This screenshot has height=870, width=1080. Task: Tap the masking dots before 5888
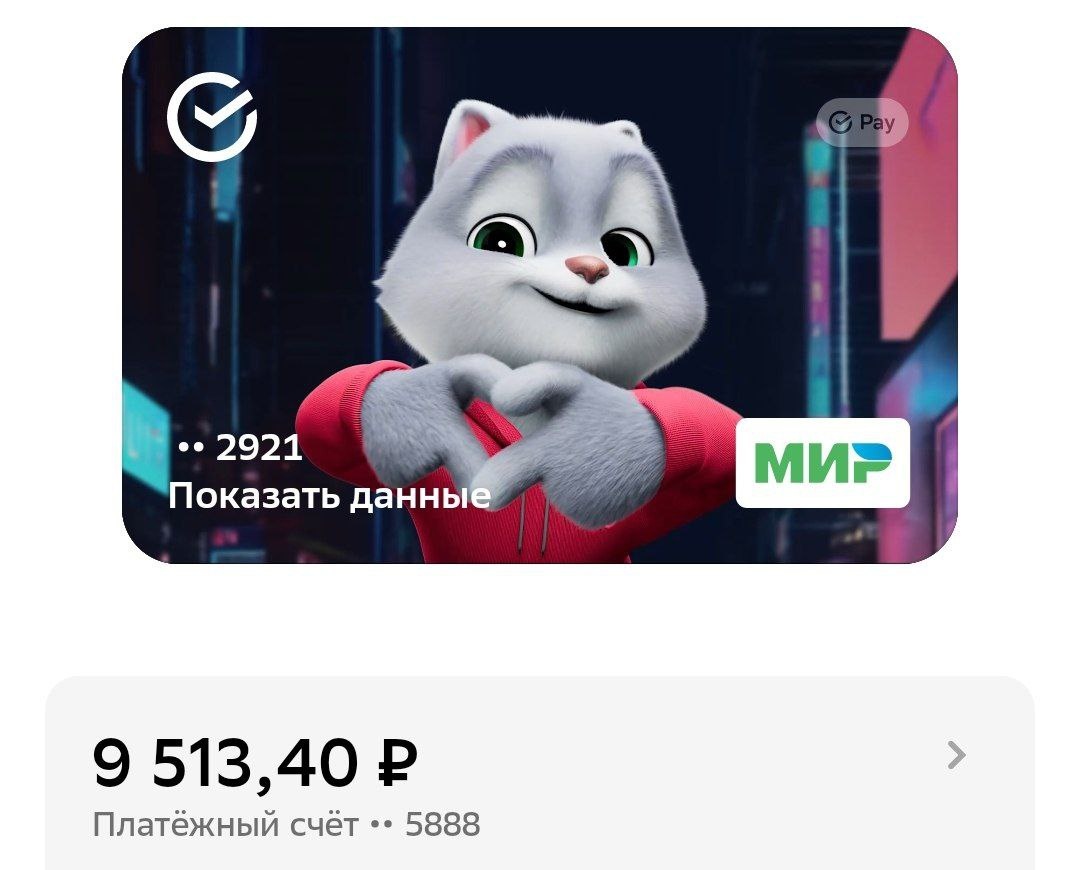[382, 824]
